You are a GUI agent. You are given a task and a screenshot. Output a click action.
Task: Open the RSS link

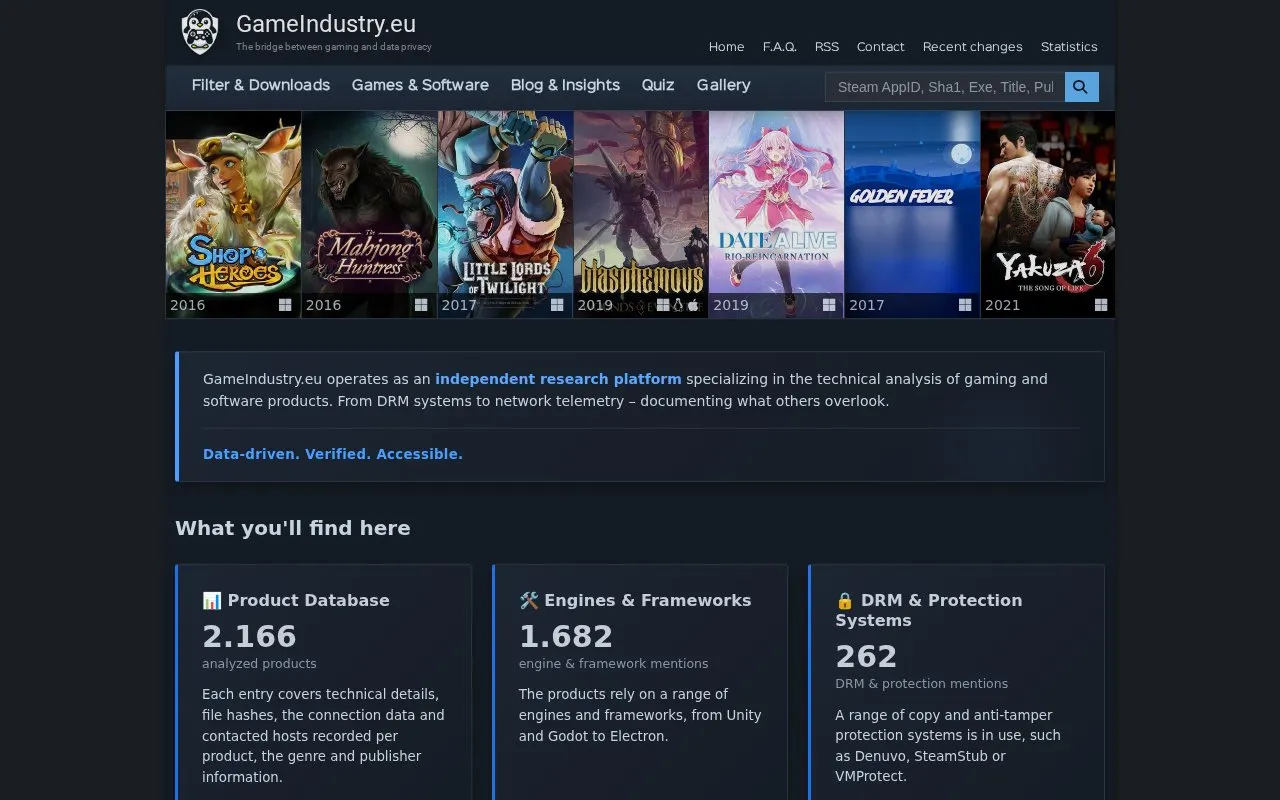[827, 47]
